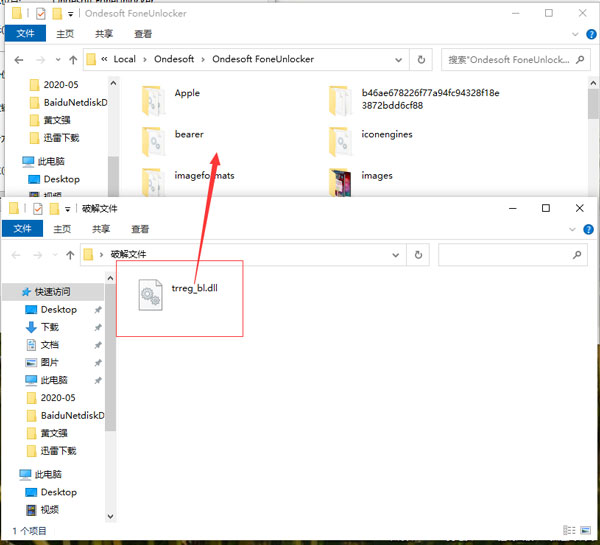
Task: Click Ondesoft FoneUnlocker breadcrumb segment
Action: tap(263, 59)
